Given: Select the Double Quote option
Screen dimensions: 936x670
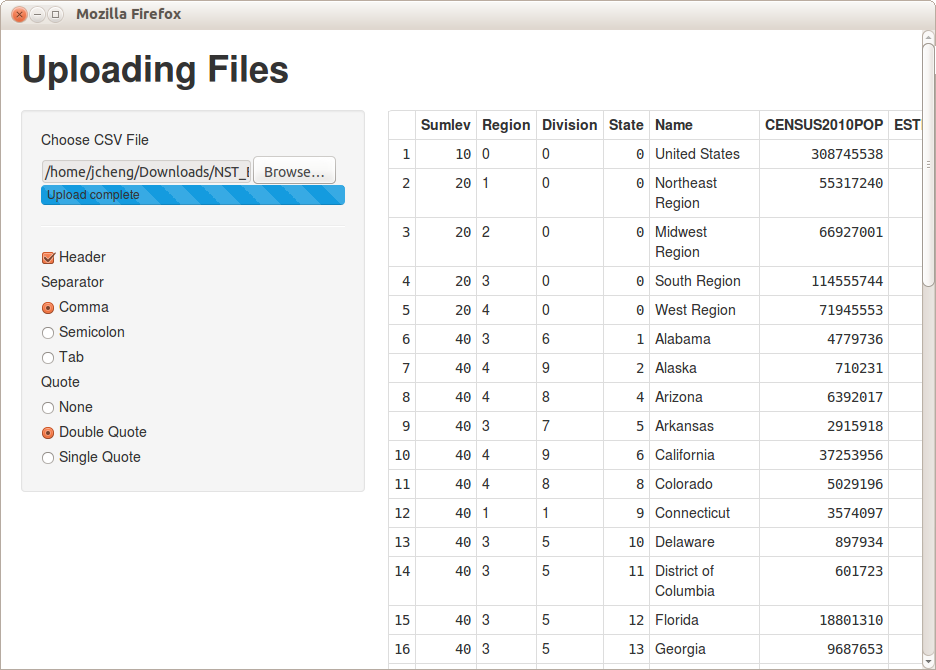Looking at the screenshot, I should [x=48, y=433].
